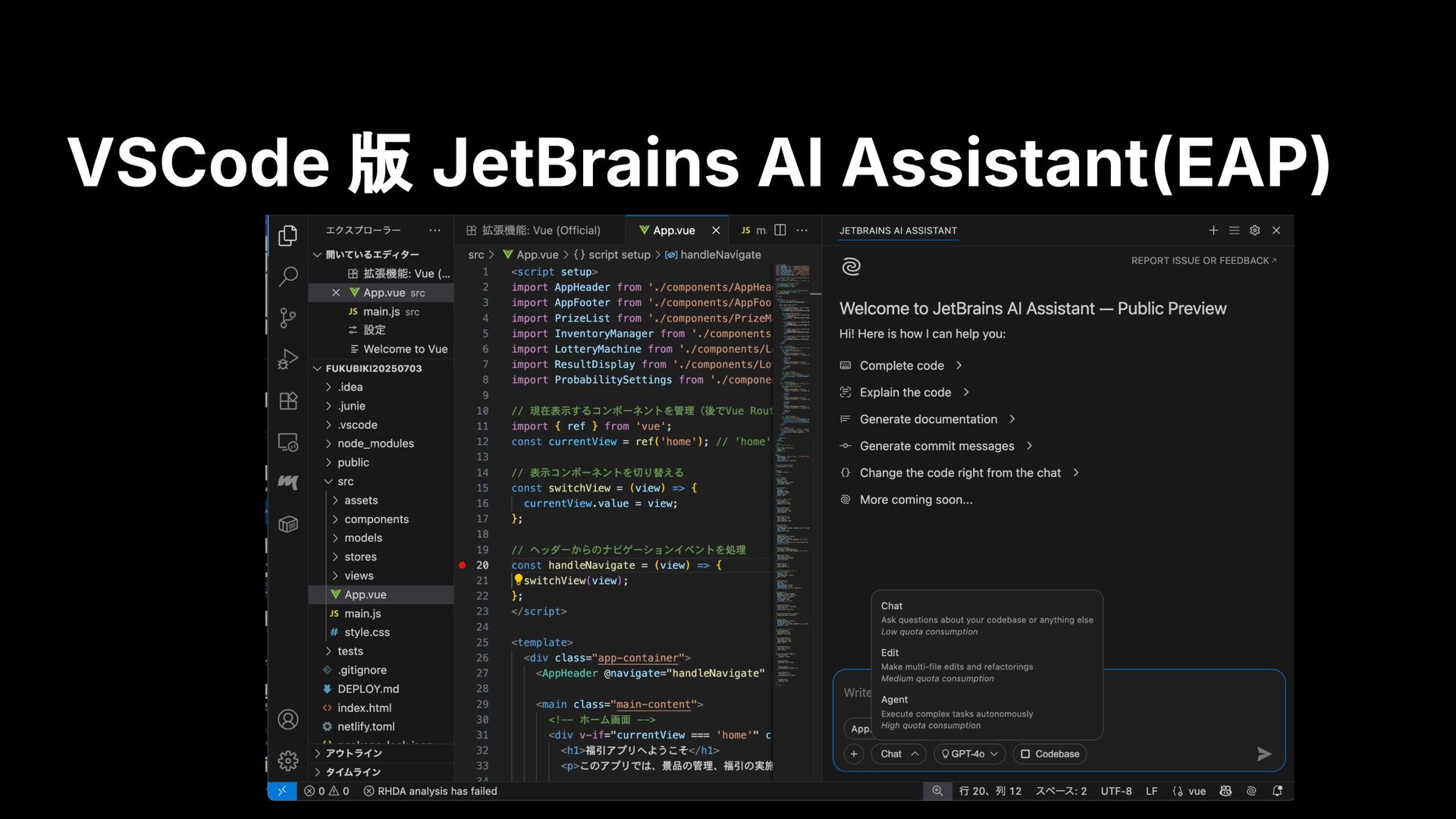Click the Copilot icon in status bar
The height and width of the screenshot is (819, 1456).
click(1225, 791)
